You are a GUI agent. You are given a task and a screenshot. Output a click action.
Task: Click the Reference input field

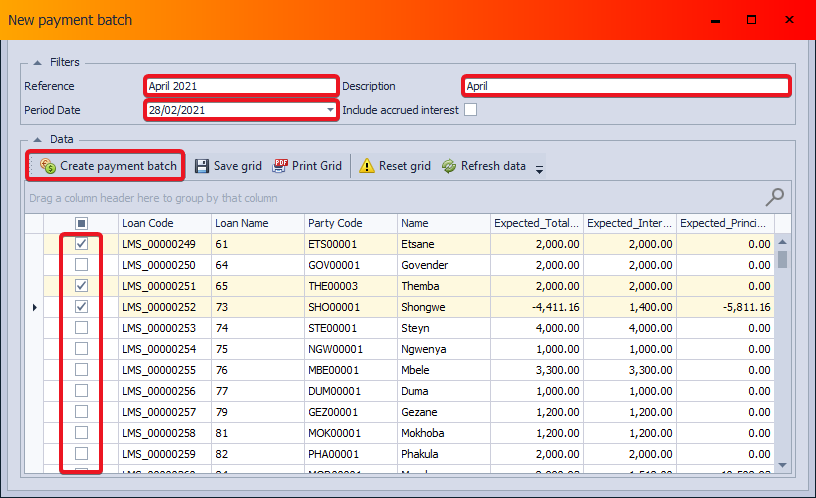click(240, 86)
